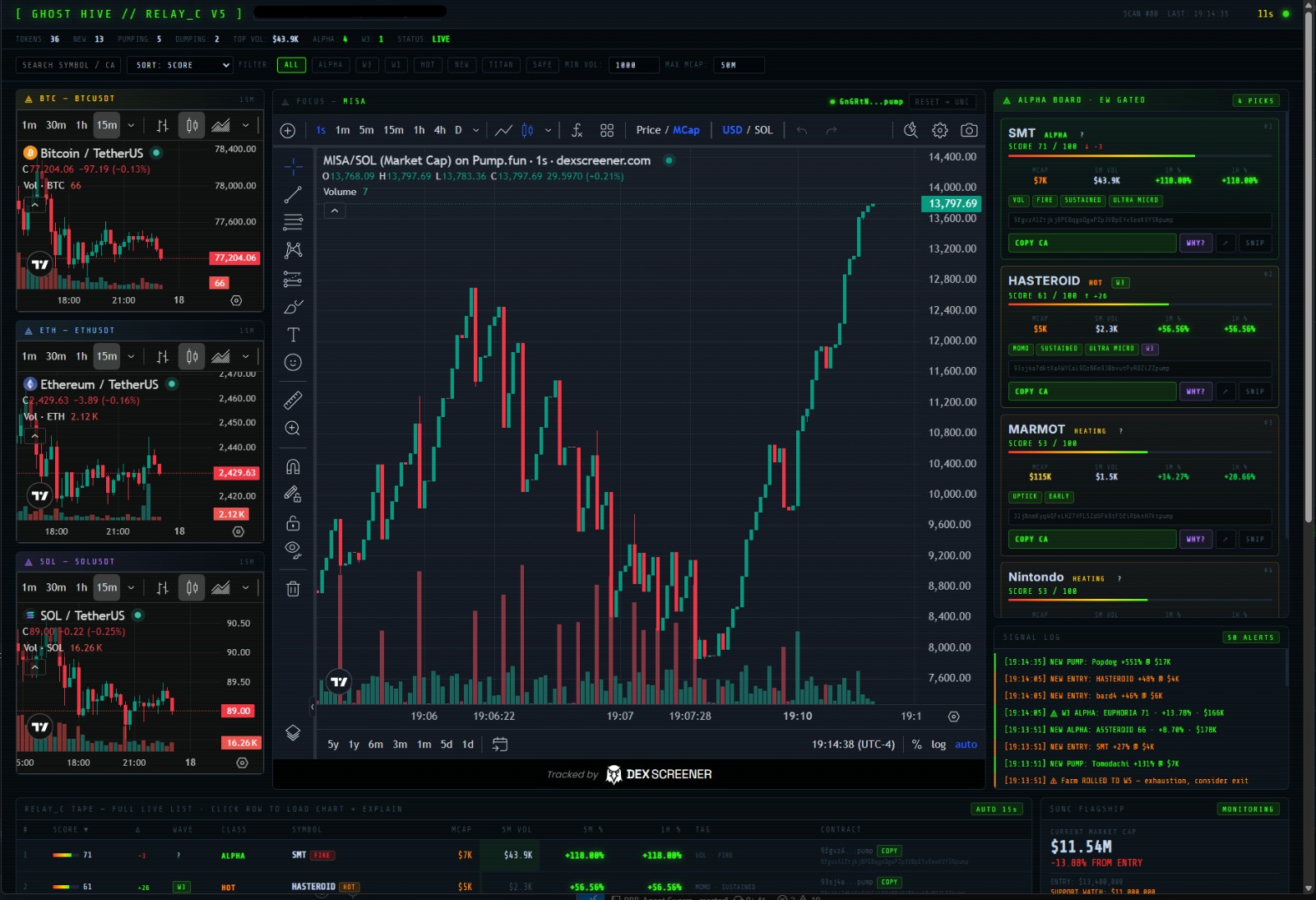Open MISA chart settings gear
1316x900 pixels.
point(940,130)
